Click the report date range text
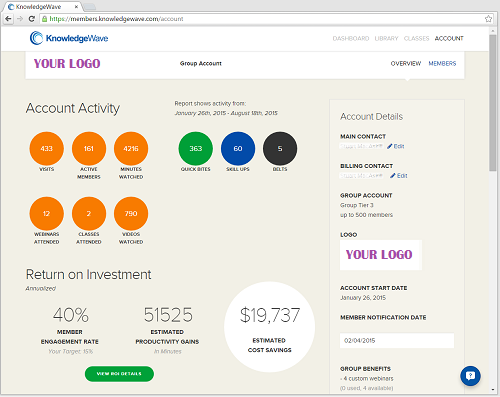 tap(226, 113)
